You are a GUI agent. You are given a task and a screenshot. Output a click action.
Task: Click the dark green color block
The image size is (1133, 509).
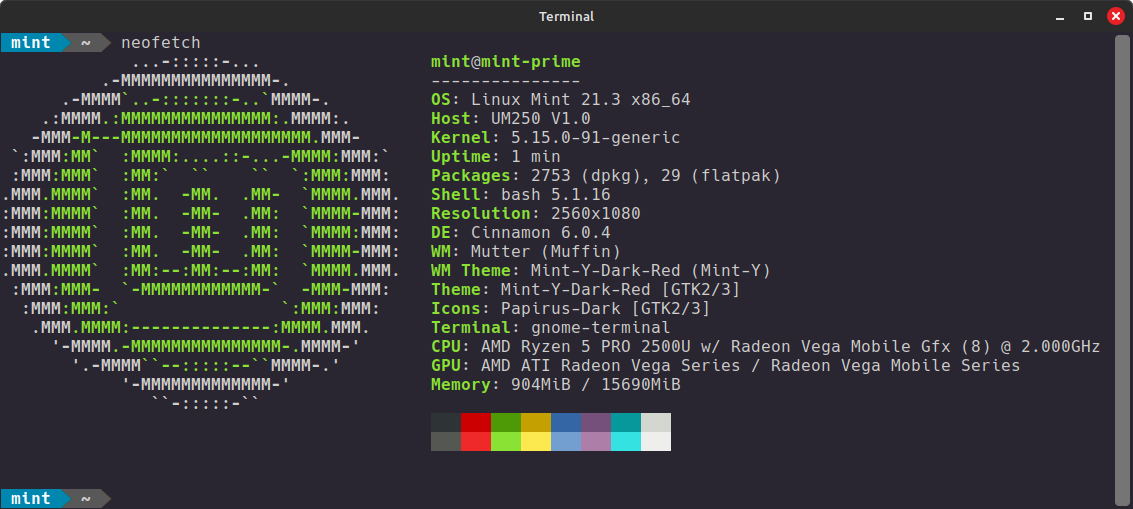[x=506, y=422]
